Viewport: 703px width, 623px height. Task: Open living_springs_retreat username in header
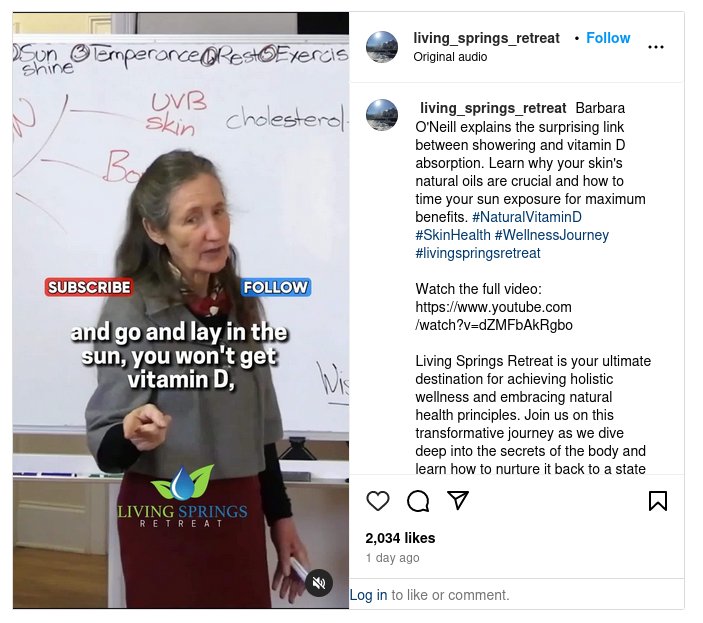pos(486,38)
